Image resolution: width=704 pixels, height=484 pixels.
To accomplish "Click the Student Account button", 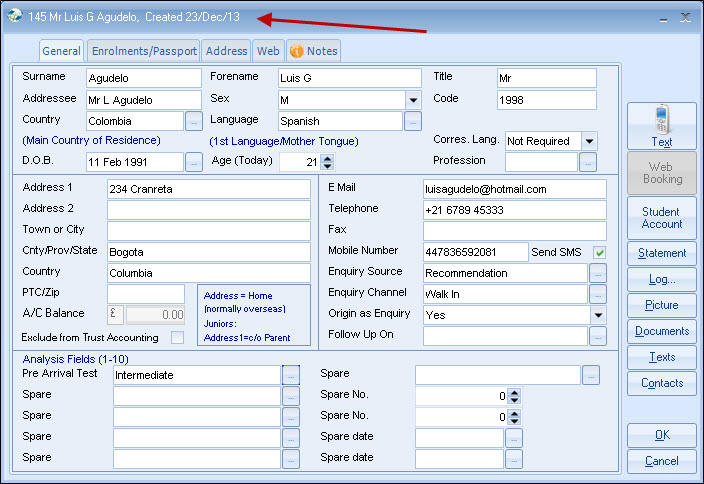I will coord(661,218).
